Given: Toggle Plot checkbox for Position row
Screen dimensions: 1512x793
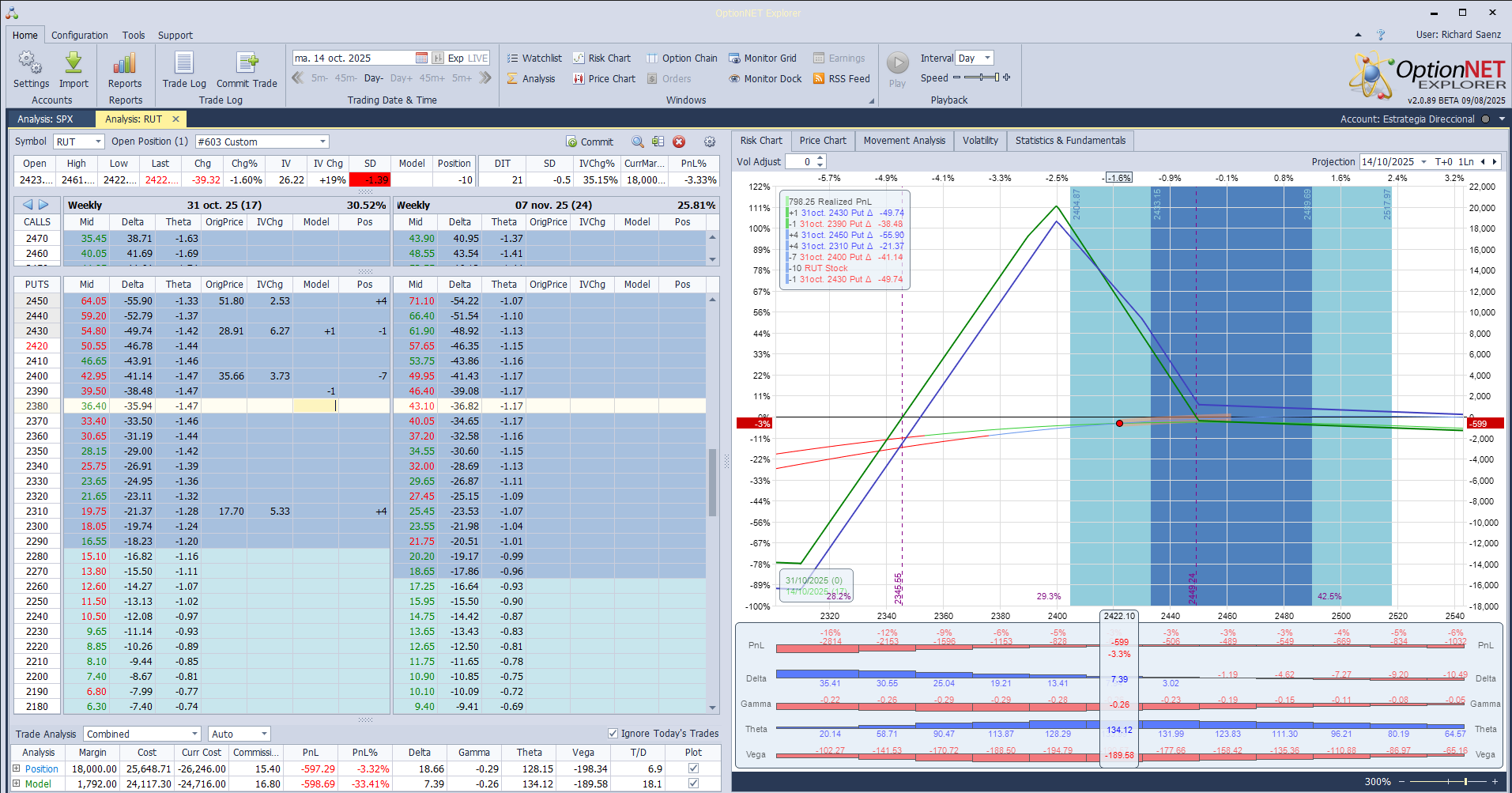Looking at the screenshot, I should (693, 768).
